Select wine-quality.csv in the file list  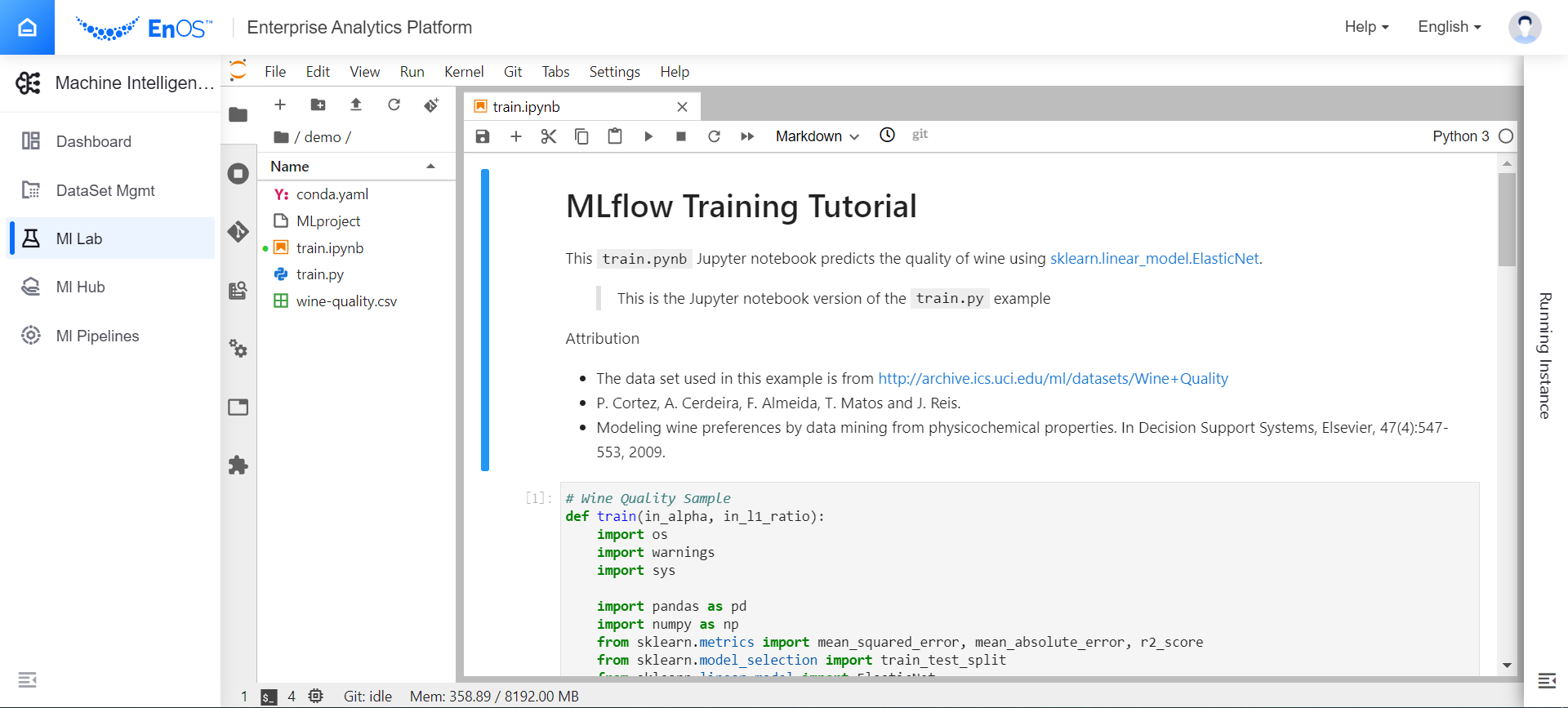[356, 301]
